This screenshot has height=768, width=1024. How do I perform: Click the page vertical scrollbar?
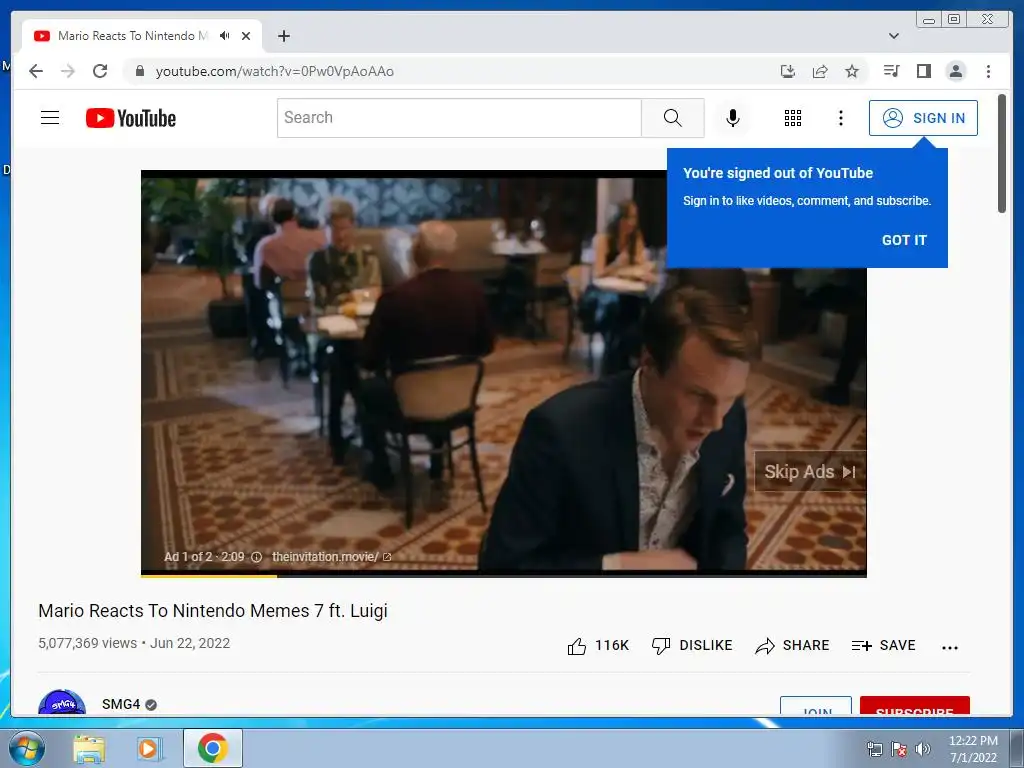(1002, 153)
